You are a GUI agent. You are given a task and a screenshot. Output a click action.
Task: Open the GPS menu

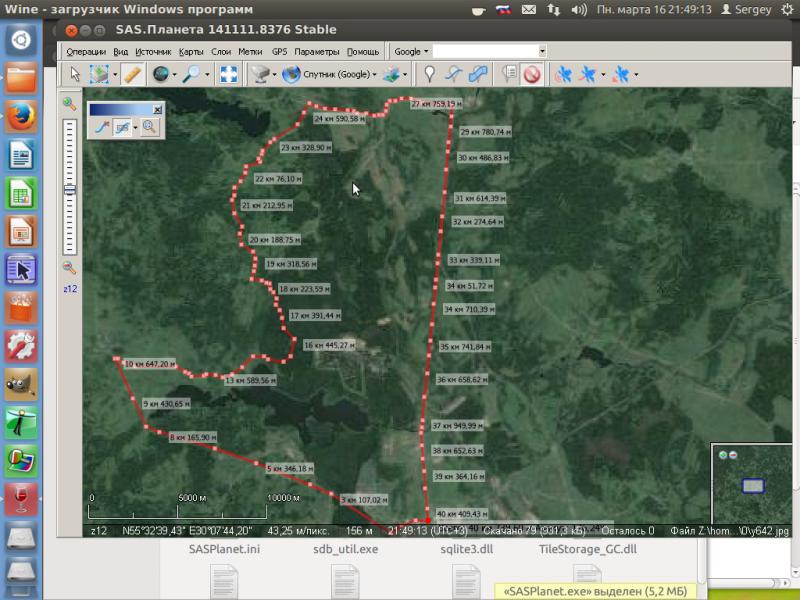280,52
